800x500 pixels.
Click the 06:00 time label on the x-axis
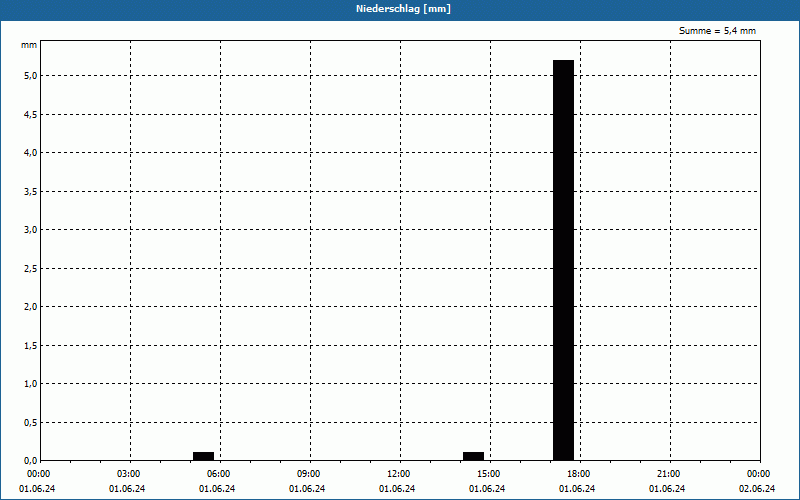219,474
